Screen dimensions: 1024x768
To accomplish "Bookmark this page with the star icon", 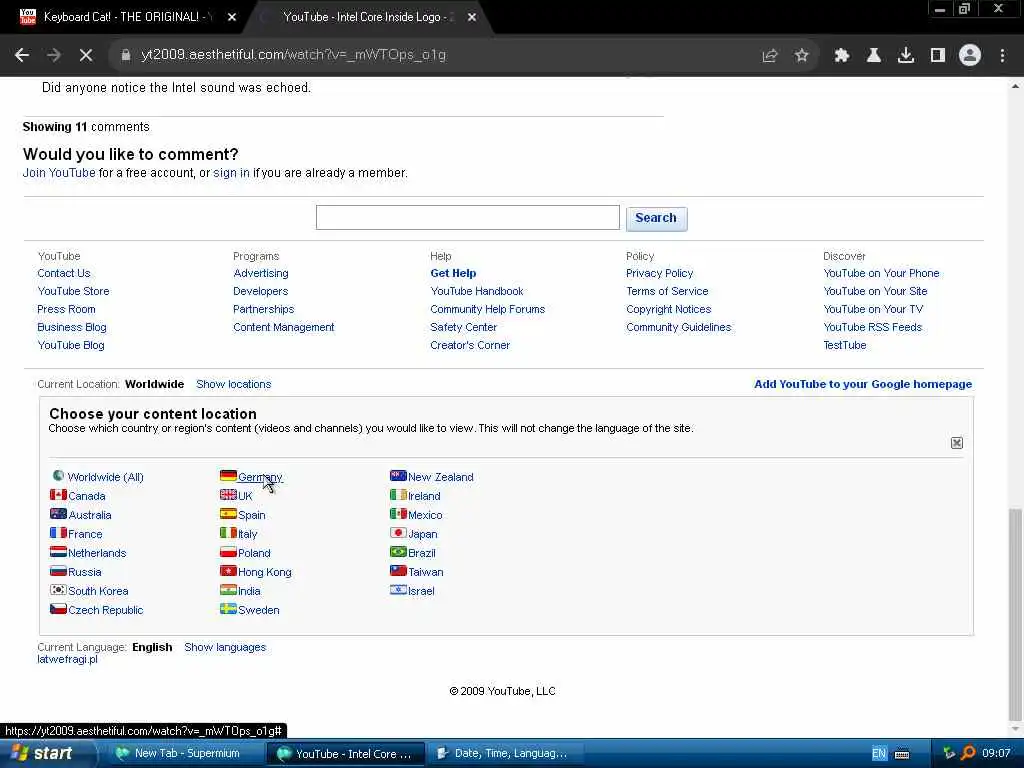I will 802,56.
